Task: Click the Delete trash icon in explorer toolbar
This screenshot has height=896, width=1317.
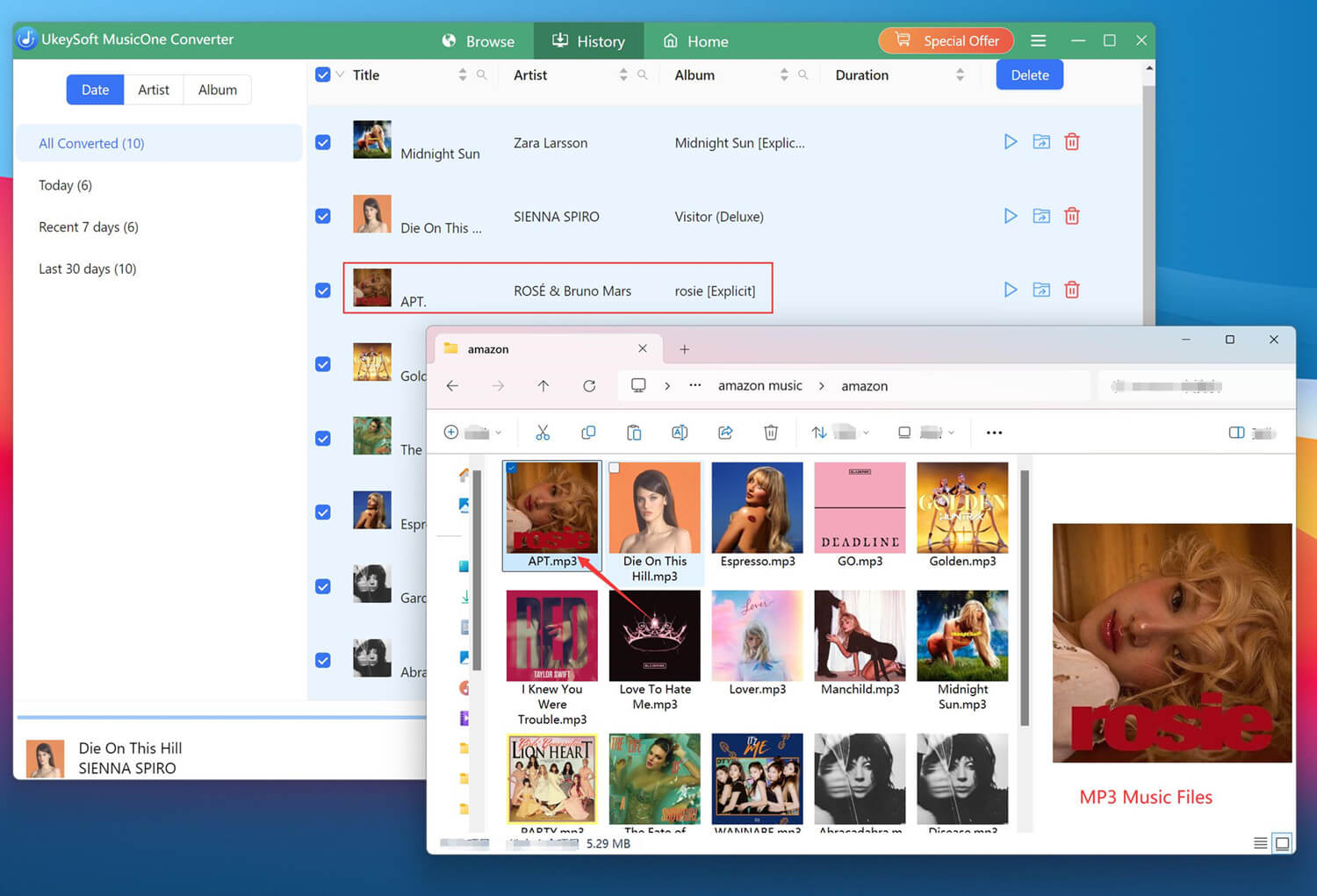Action: click(771, 433)
